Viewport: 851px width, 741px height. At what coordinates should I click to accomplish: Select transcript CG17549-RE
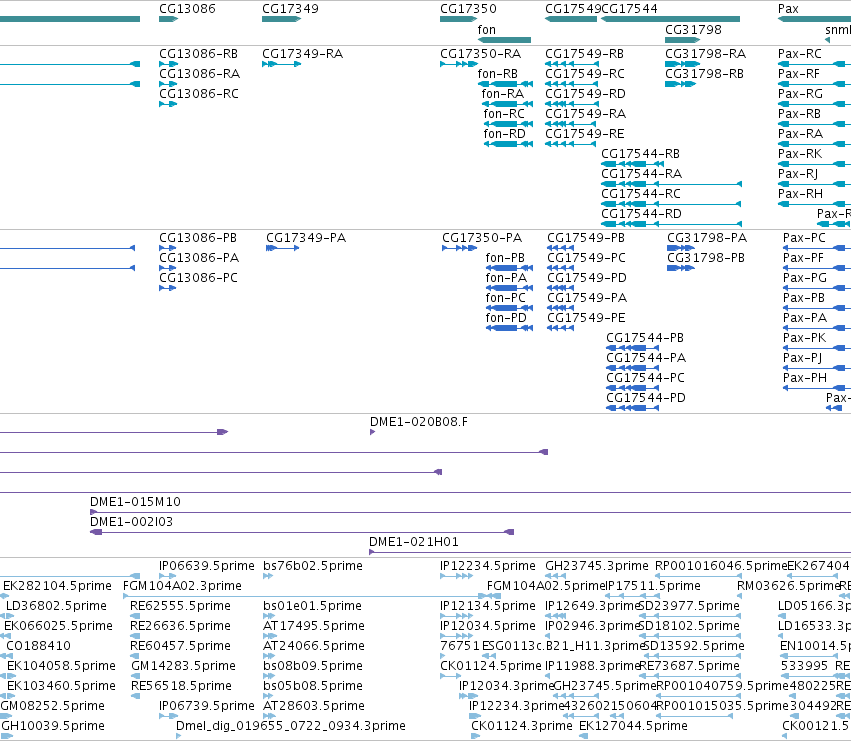pyautogui.click(x=585, y=134)
